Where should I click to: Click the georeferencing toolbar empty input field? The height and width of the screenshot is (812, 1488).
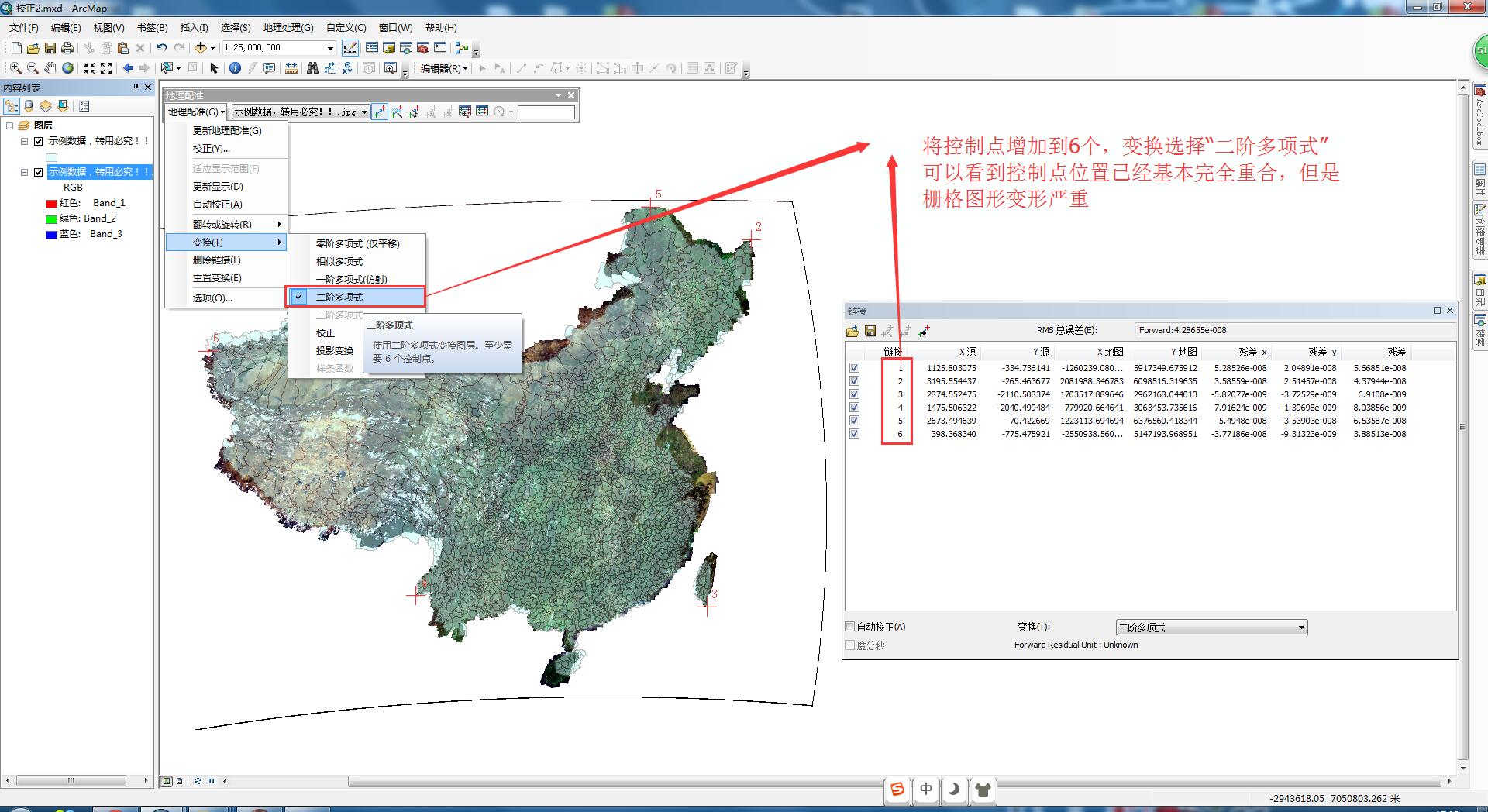[546, 112]
